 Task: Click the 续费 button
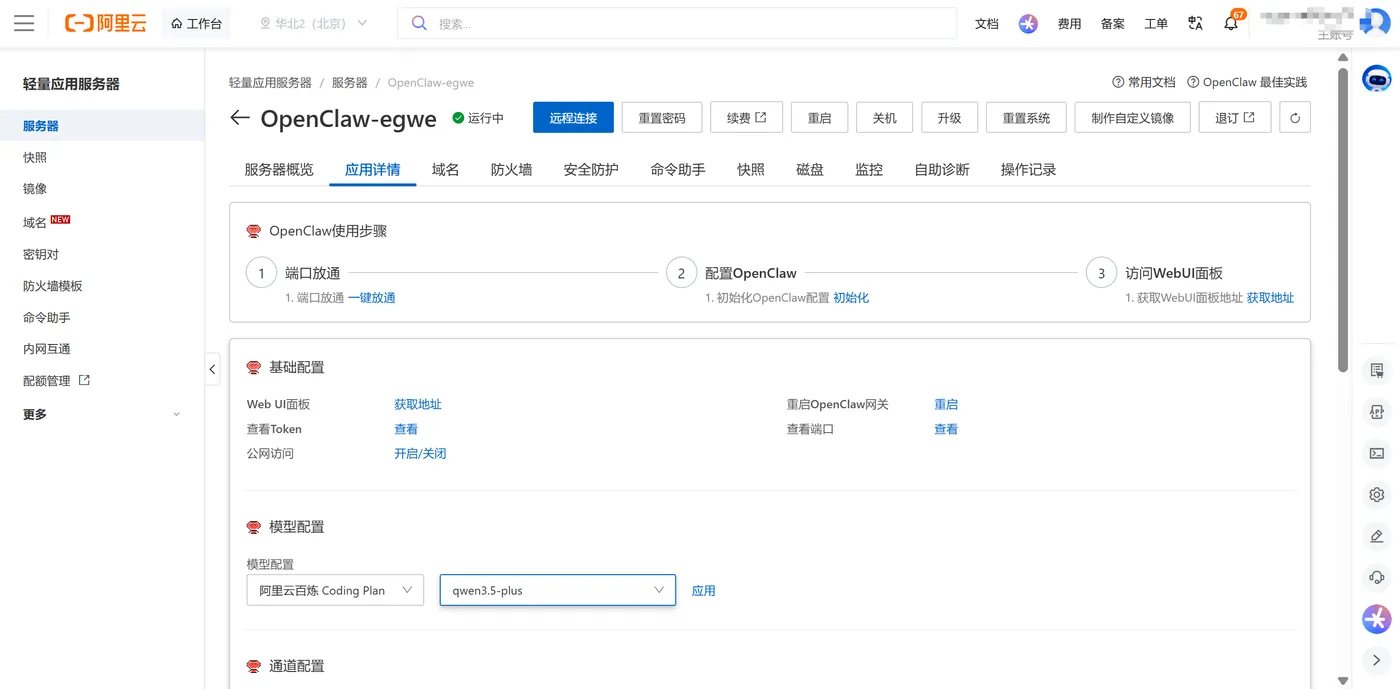pos(746,118)
